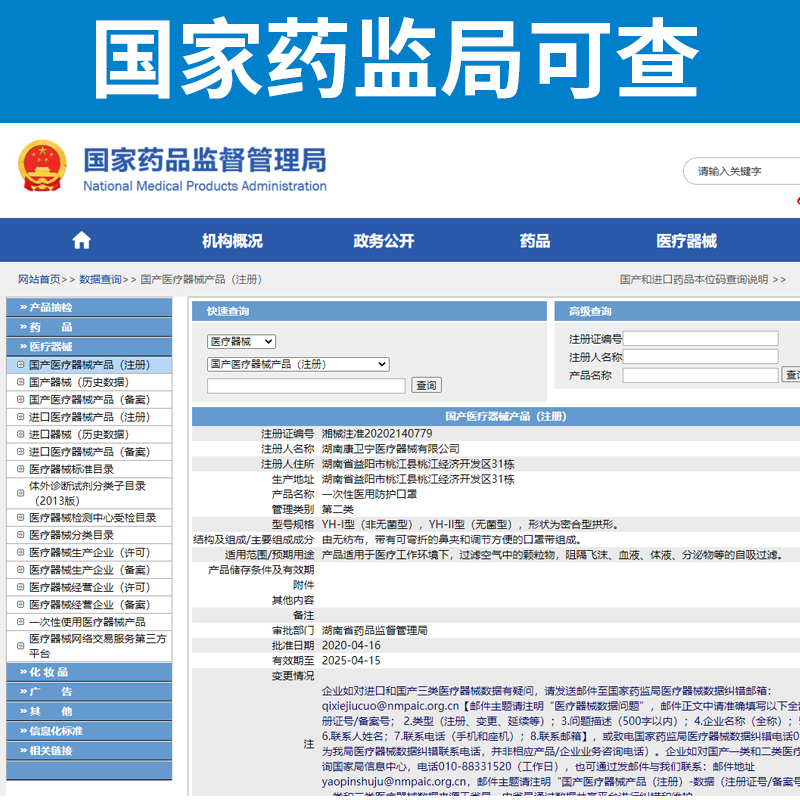Click the 高级查询 panel header
Image resolution: width=800 pixels, height=800 pixels.
(677, 311)
